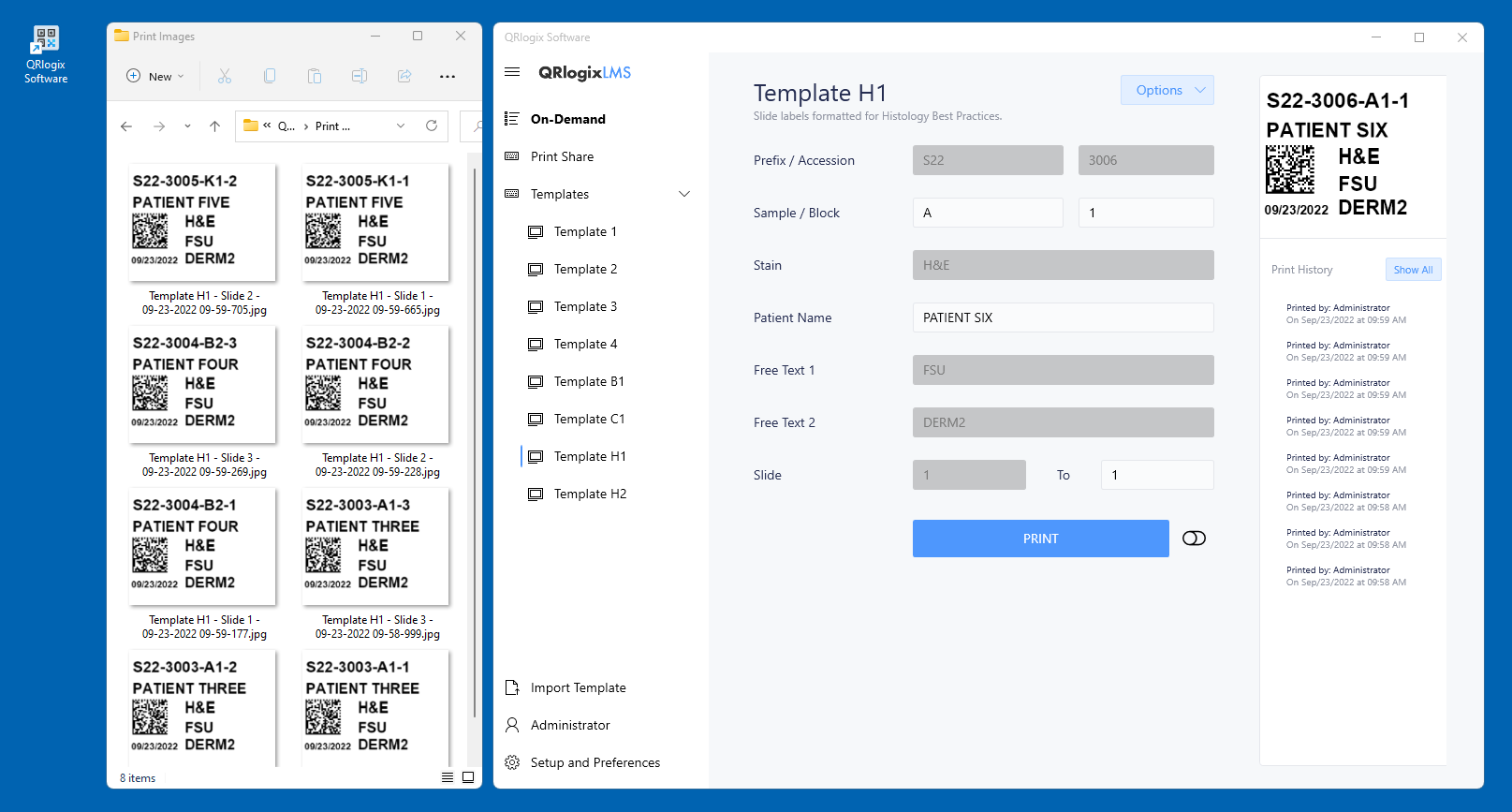Go forward in Print Images explorer
1512x812 pixels.
pos(159,126)
